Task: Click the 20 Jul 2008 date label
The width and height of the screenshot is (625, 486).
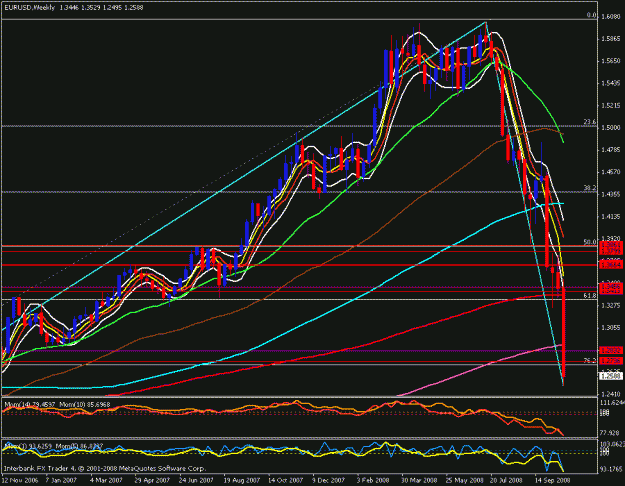Action: tap(506, 480)
